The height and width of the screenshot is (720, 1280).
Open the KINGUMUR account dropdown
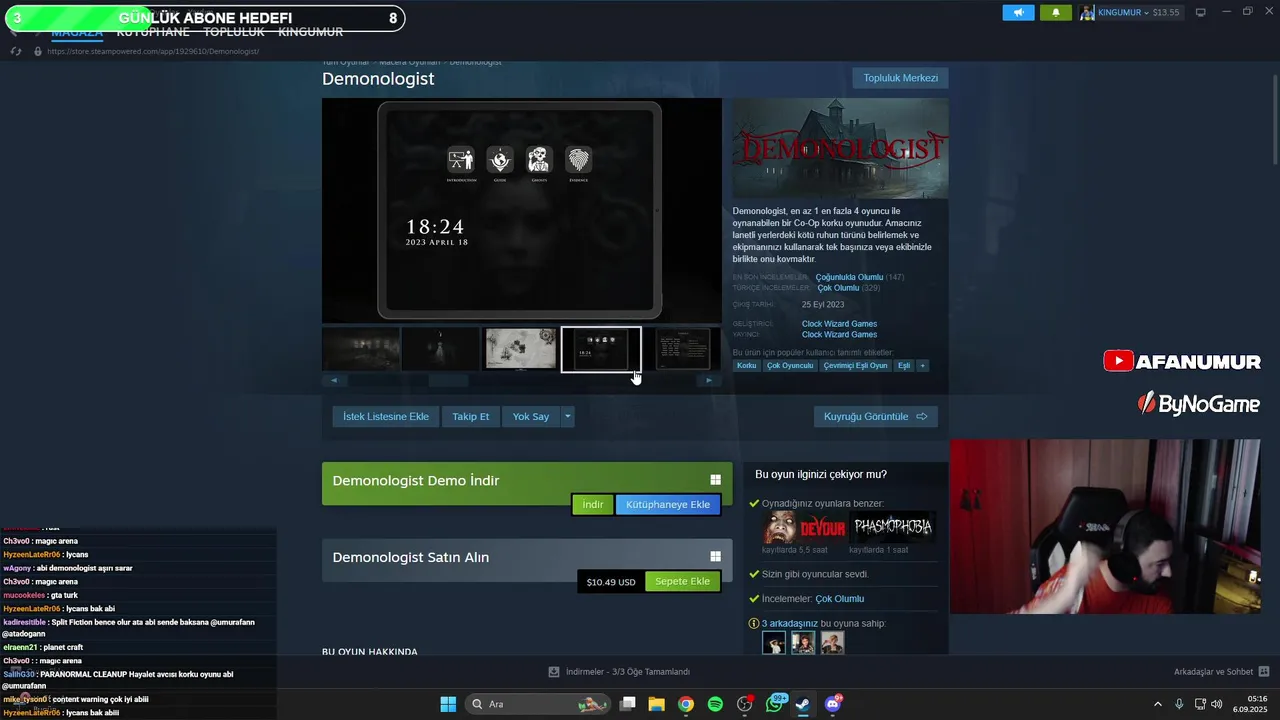point(1130,12)
